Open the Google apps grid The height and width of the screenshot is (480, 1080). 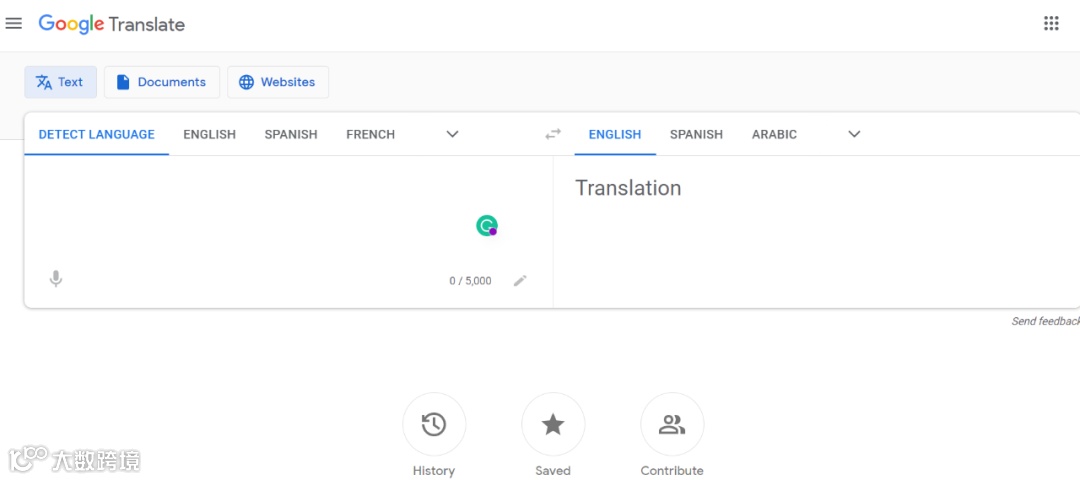1051,23
